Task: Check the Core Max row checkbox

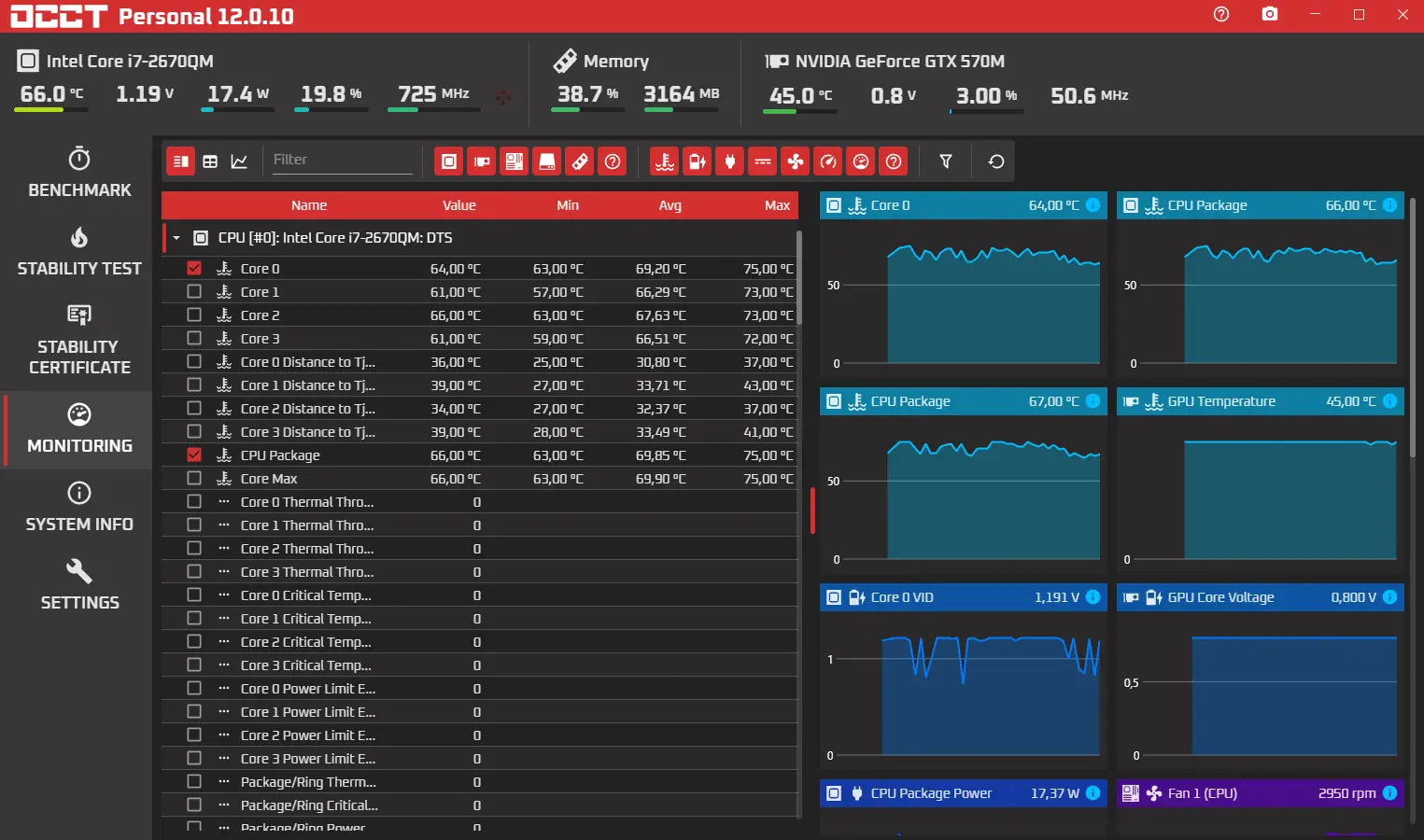Action: coord(194,478)
